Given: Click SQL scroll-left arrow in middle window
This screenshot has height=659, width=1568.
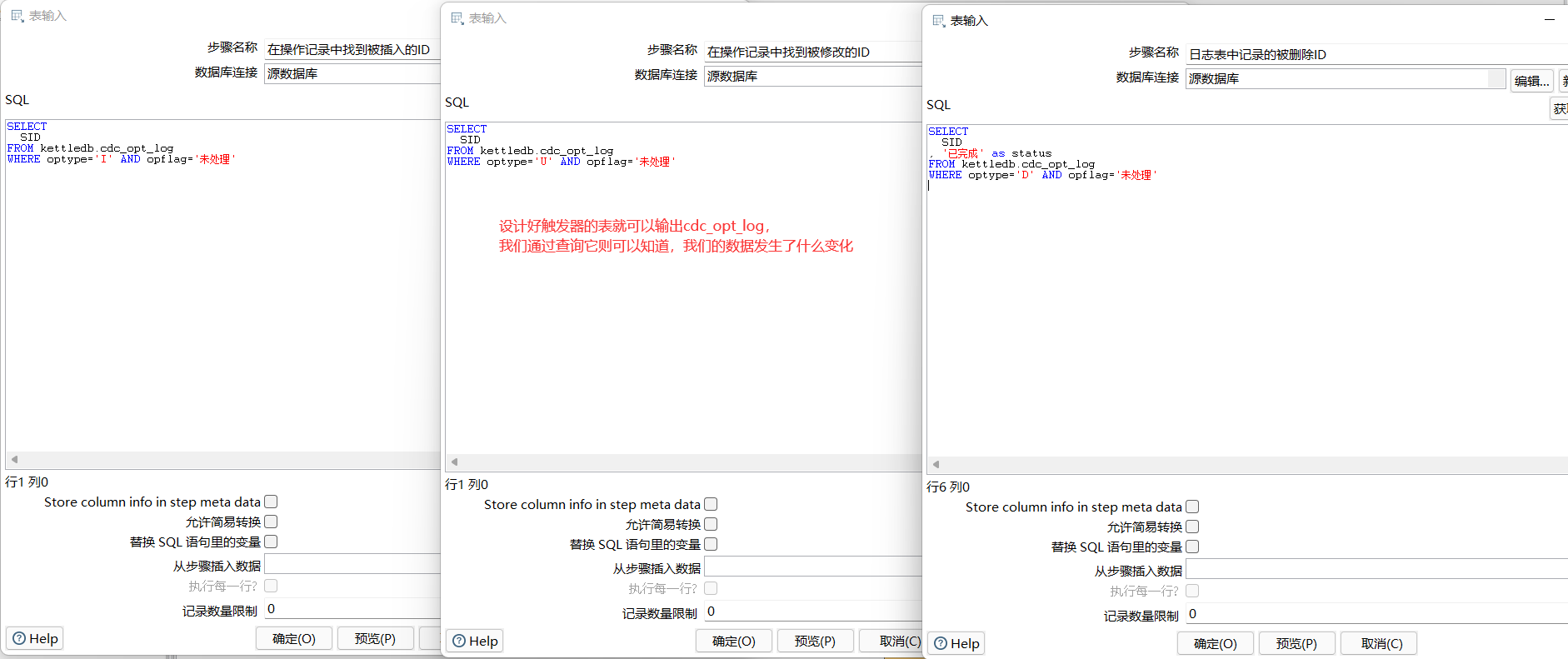Looking at the screenshot, I should point(454,462).
